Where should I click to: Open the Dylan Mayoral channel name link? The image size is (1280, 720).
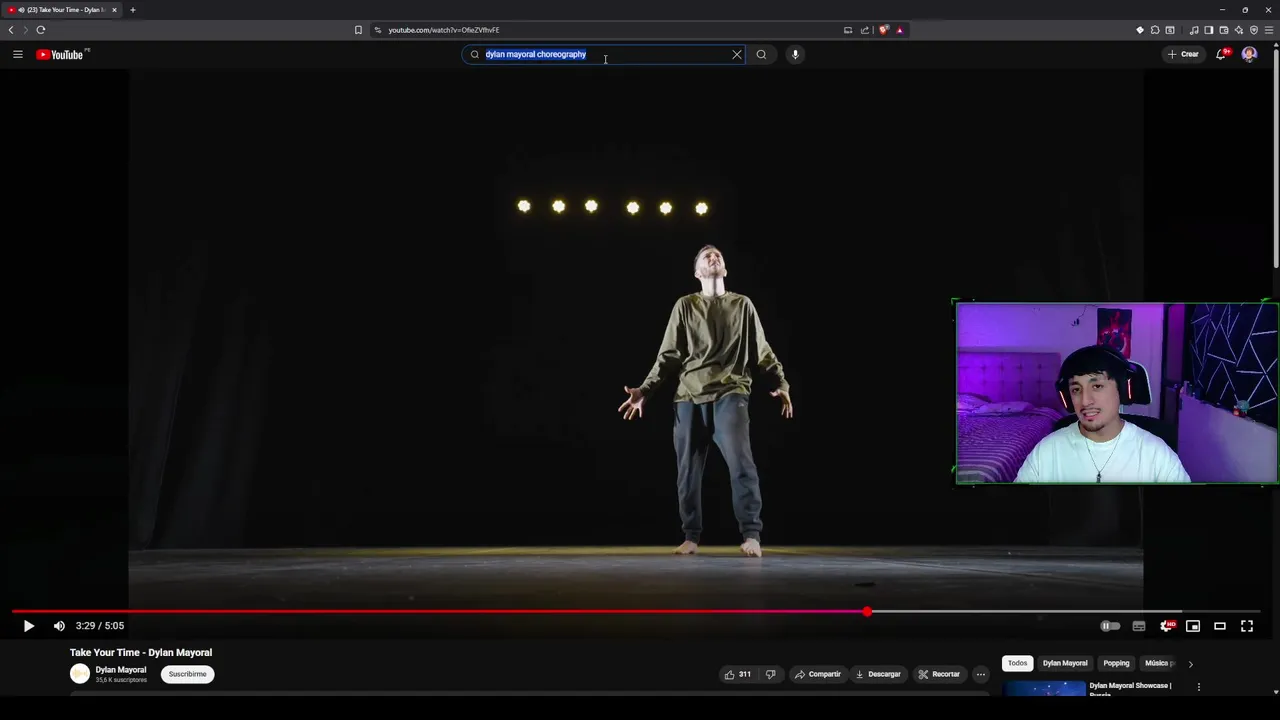pos(121,670)
